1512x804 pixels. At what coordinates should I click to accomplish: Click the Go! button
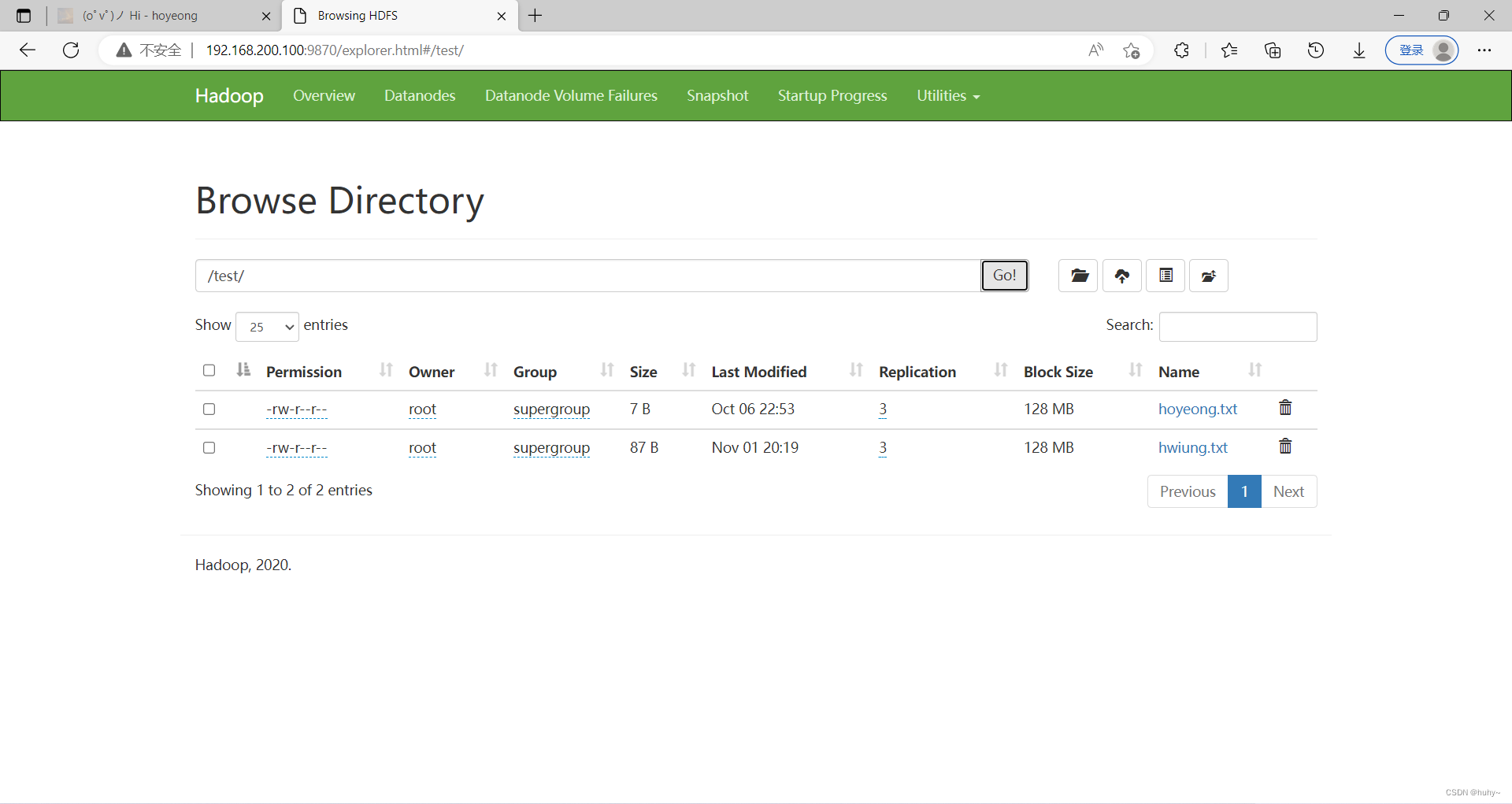tap(1004, 276)
